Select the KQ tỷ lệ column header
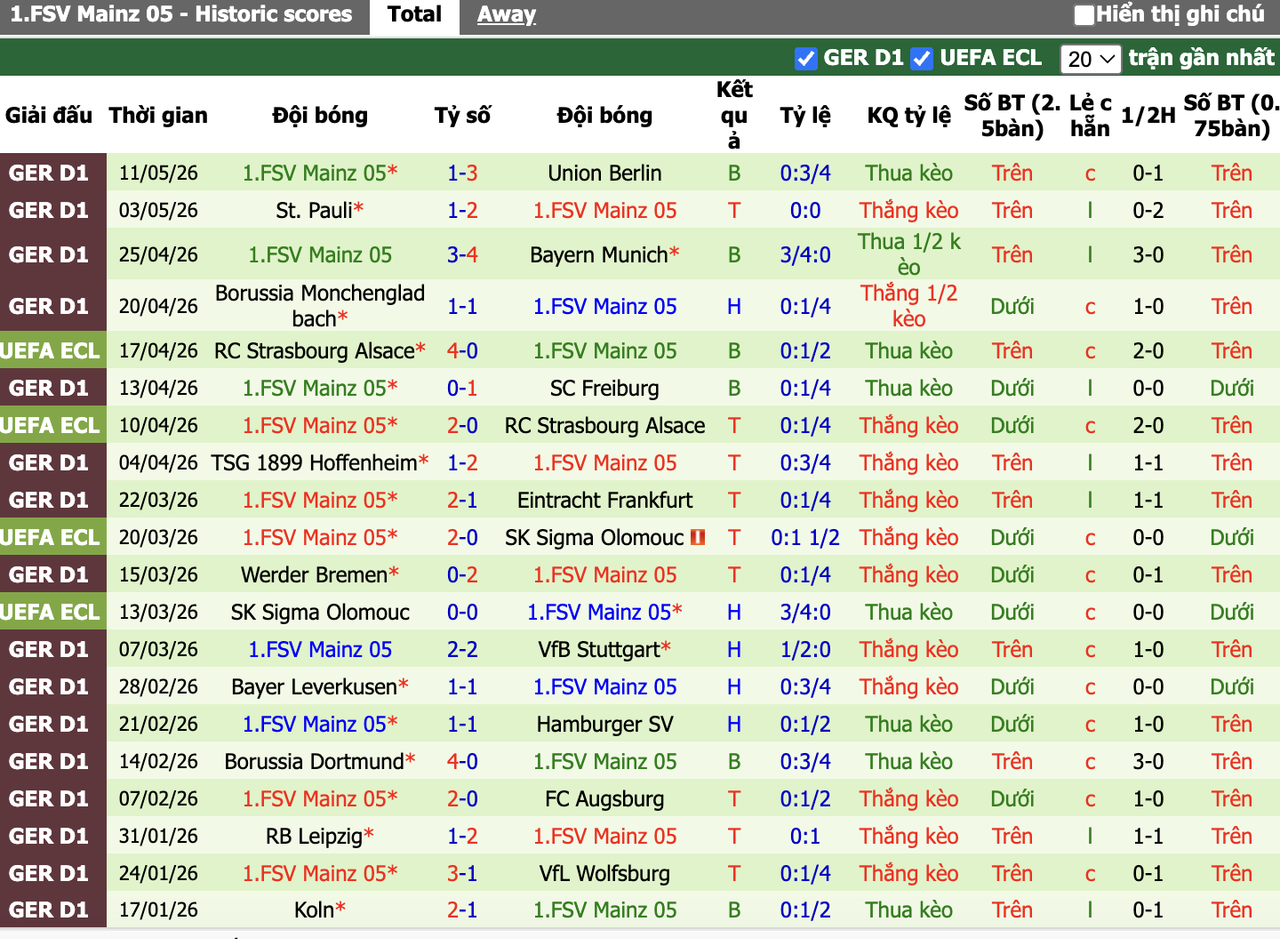 point(909,115)
